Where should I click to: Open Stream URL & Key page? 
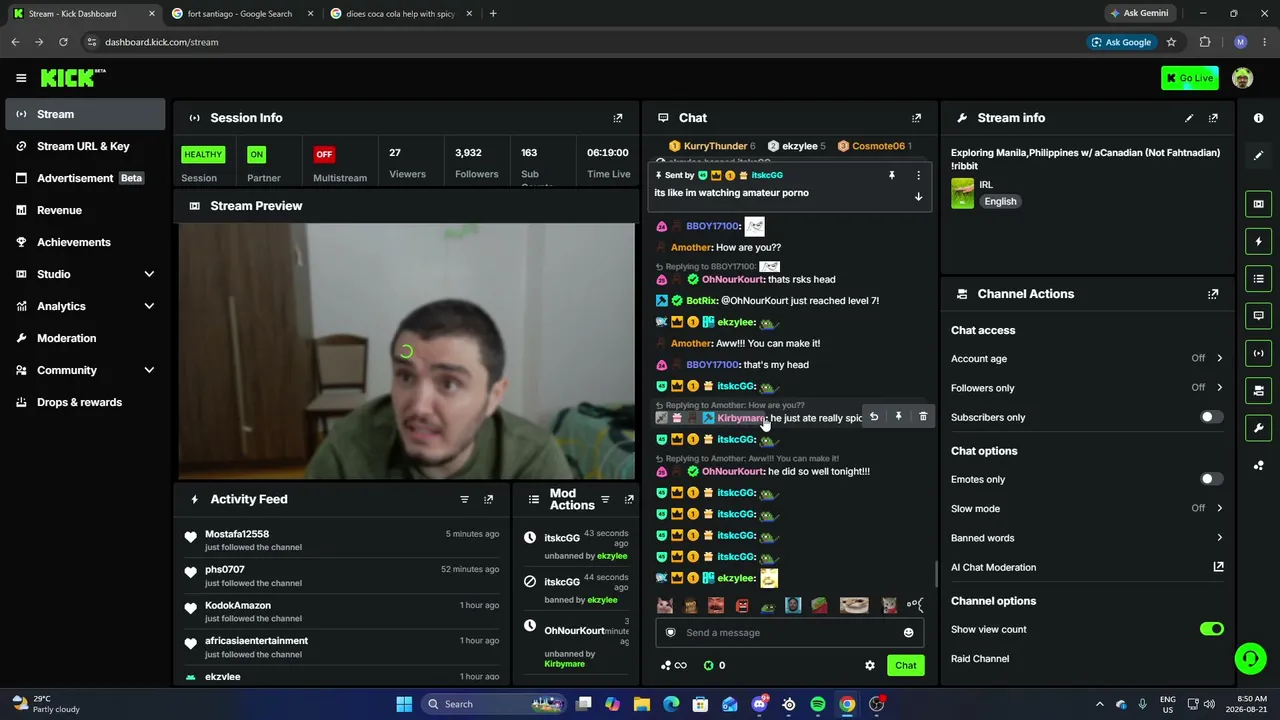pos(85,146)
